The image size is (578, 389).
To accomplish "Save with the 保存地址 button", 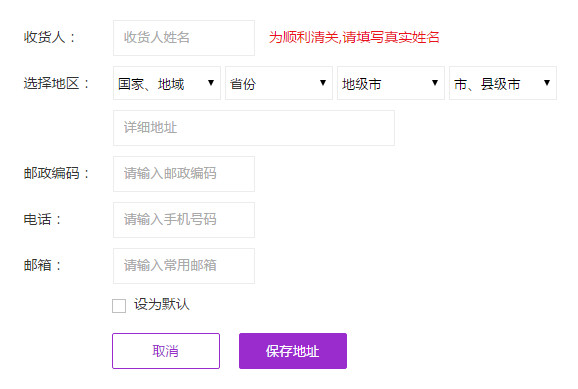I will coord(293,351).
